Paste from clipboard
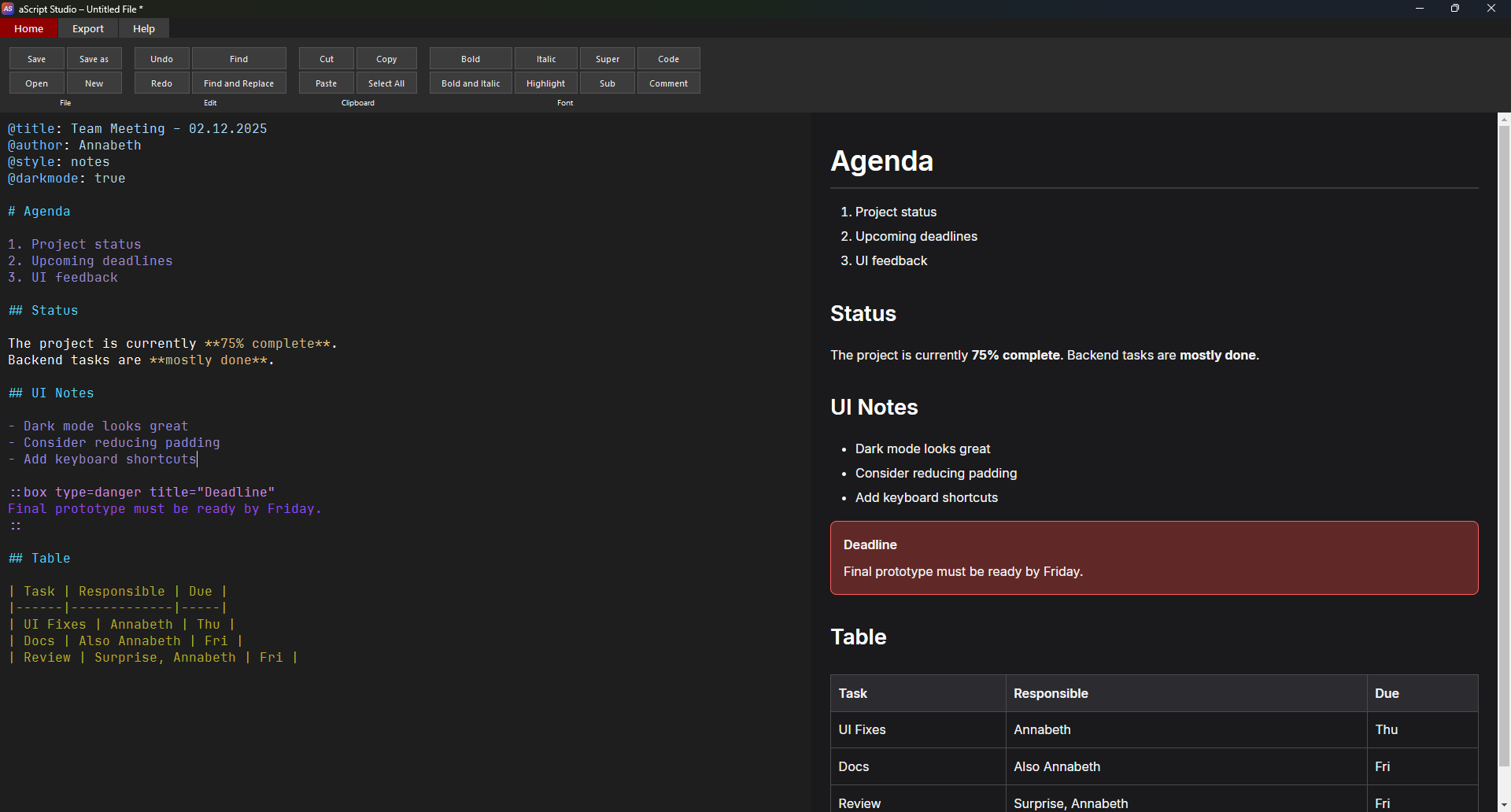The height and width of the screenshot is (812, 1511). tap(325, 83)
